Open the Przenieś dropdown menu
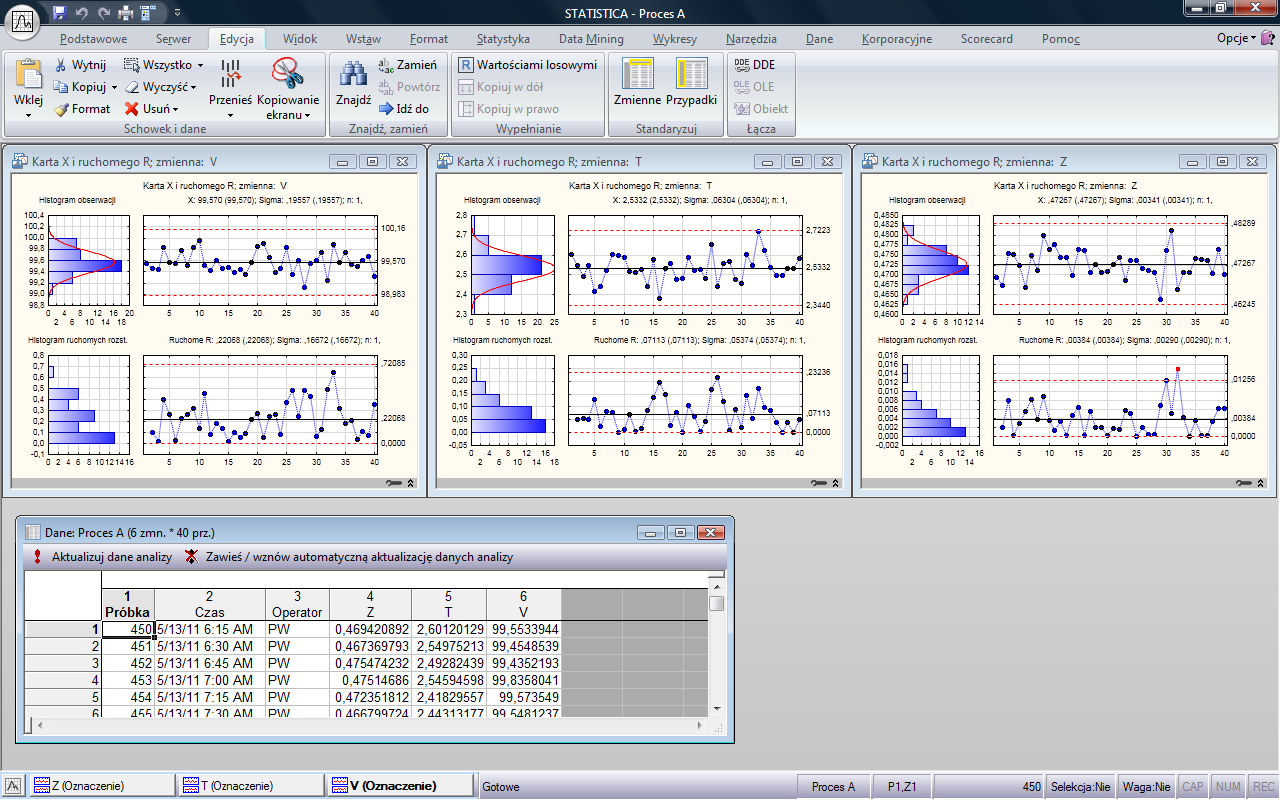The image size is (1280, 800). (230, 115)
